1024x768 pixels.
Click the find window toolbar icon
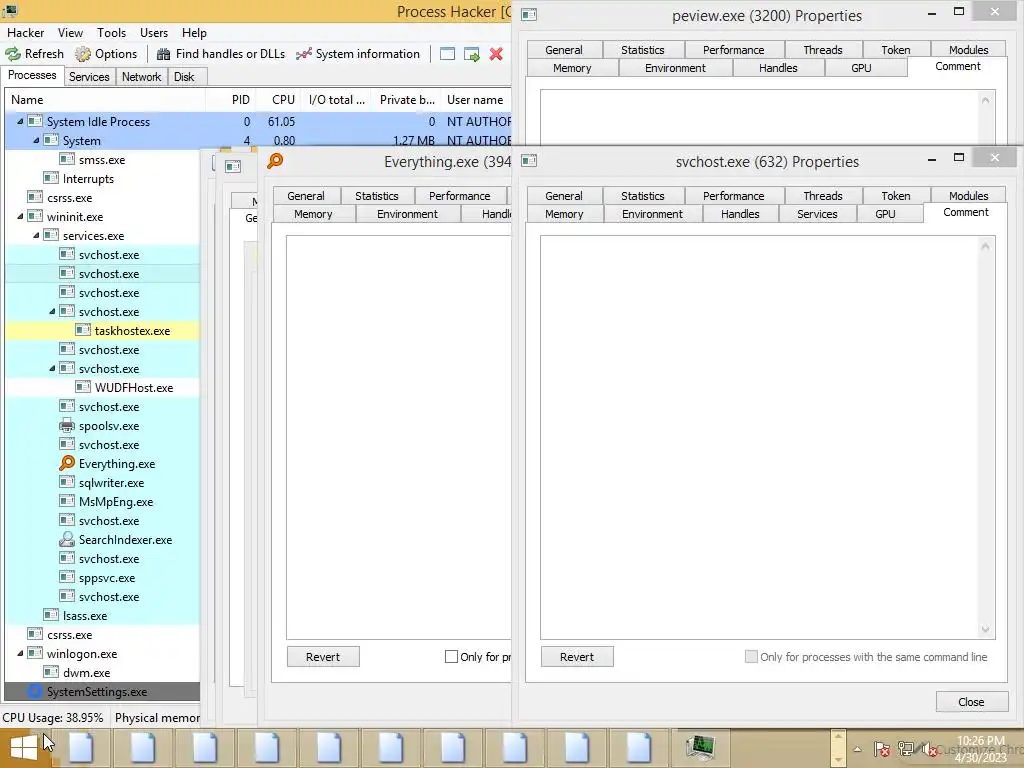pos(447,54)
